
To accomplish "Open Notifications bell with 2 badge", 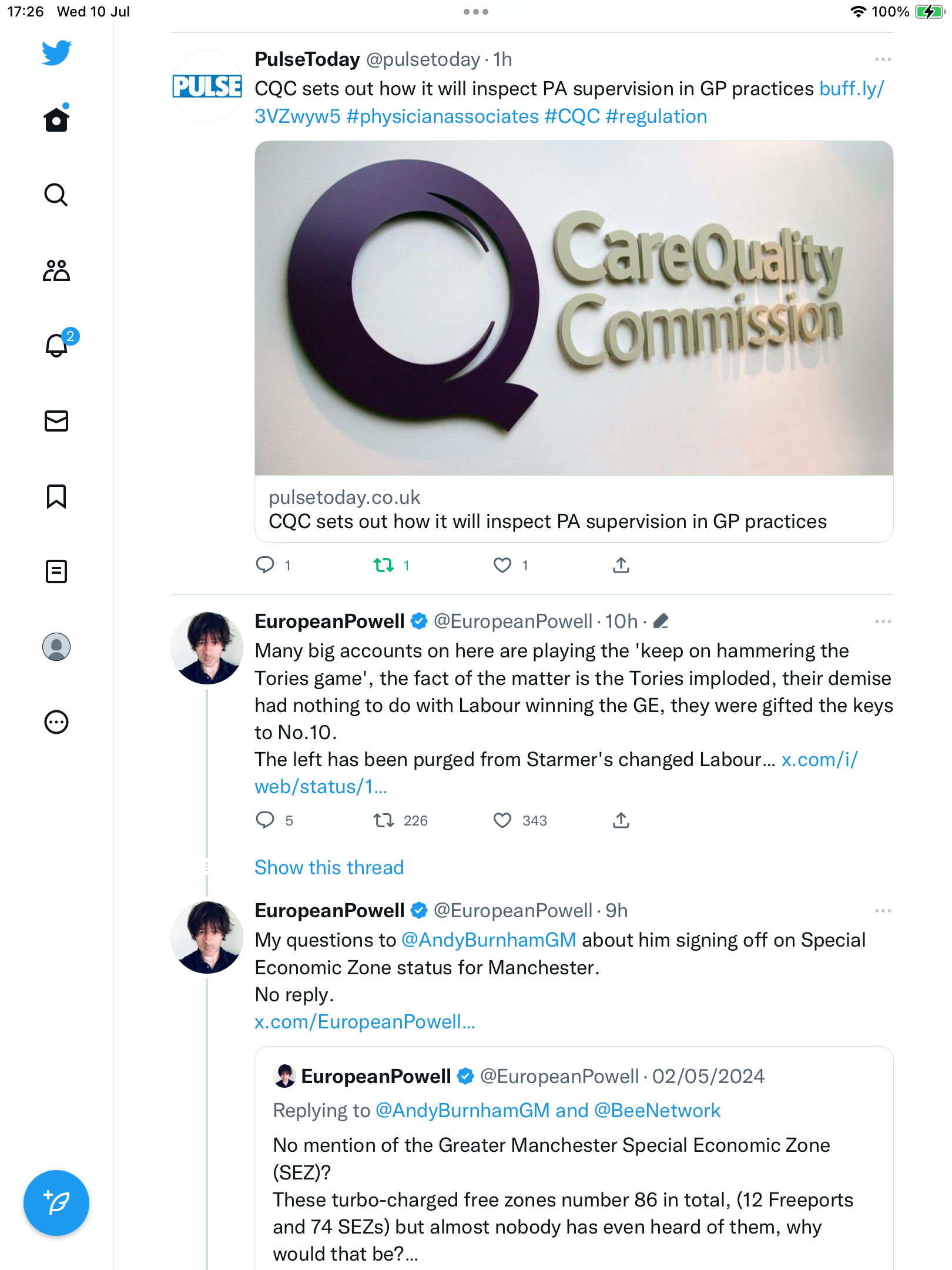I will coord(57,346).
